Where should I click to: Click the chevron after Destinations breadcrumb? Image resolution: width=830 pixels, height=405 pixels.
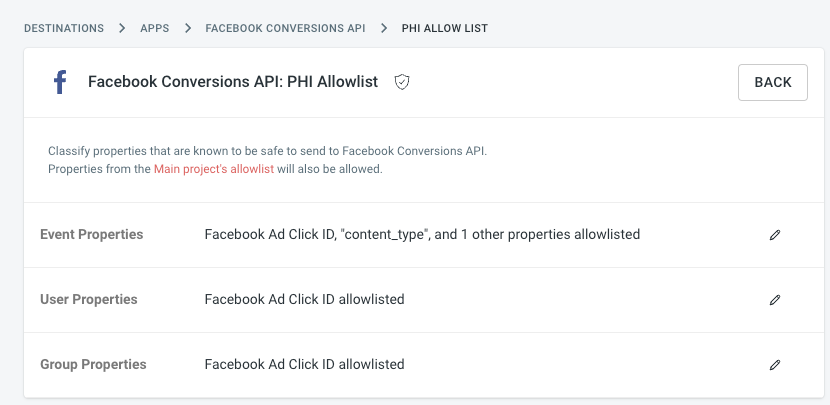pyautogui.click(x=122, y=28)
